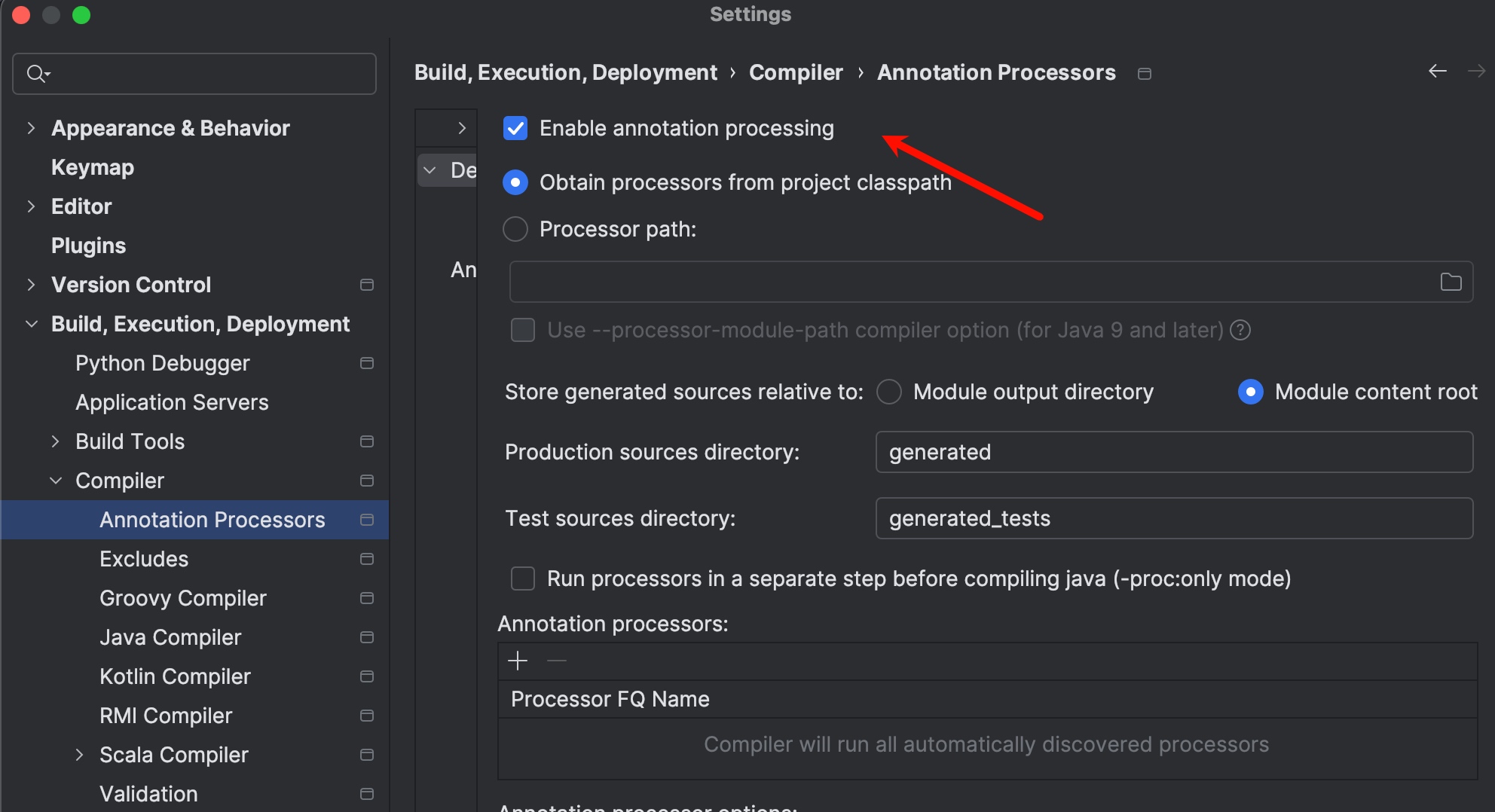Uncheck Enable annotation processing
The height and width of the screenshot is (812, 1495).
pyautogui.click(x=515, y=128)
